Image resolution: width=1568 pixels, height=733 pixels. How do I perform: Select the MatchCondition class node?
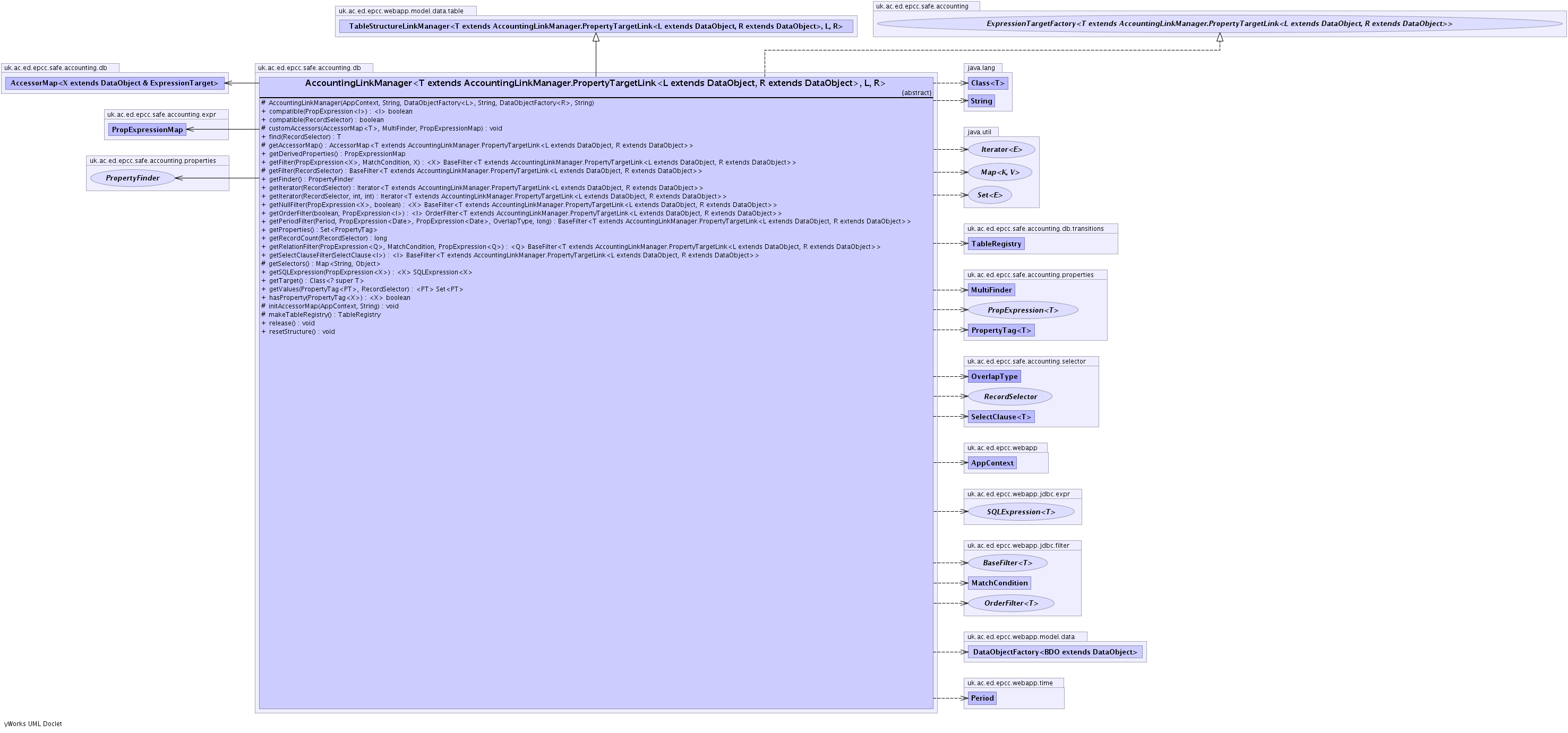pyautogui.click(x=999, y=583)
